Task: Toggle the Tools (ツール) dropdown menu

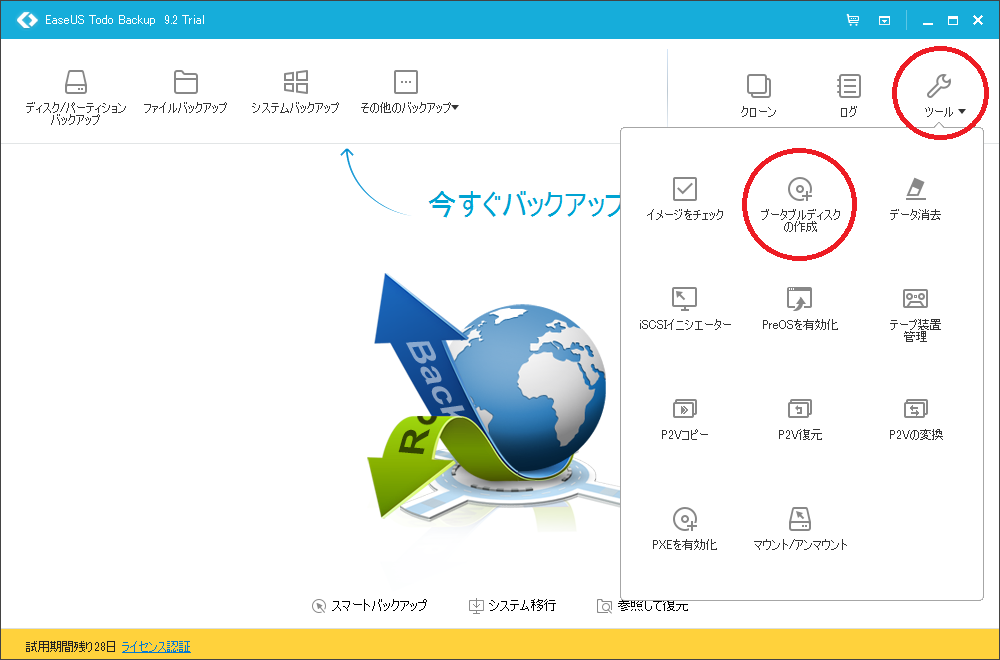Action: tap(944, 96)
